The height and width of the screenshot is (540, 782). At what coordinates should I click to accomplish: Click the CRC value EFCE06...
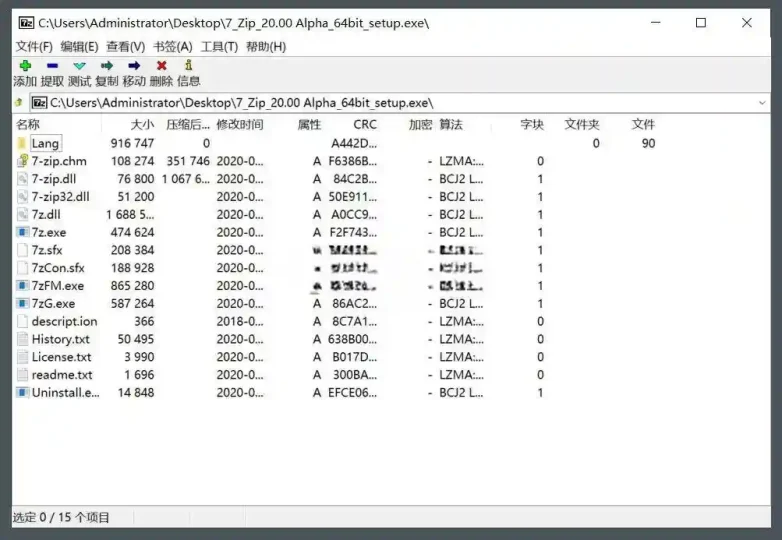[x=352, y=392]
